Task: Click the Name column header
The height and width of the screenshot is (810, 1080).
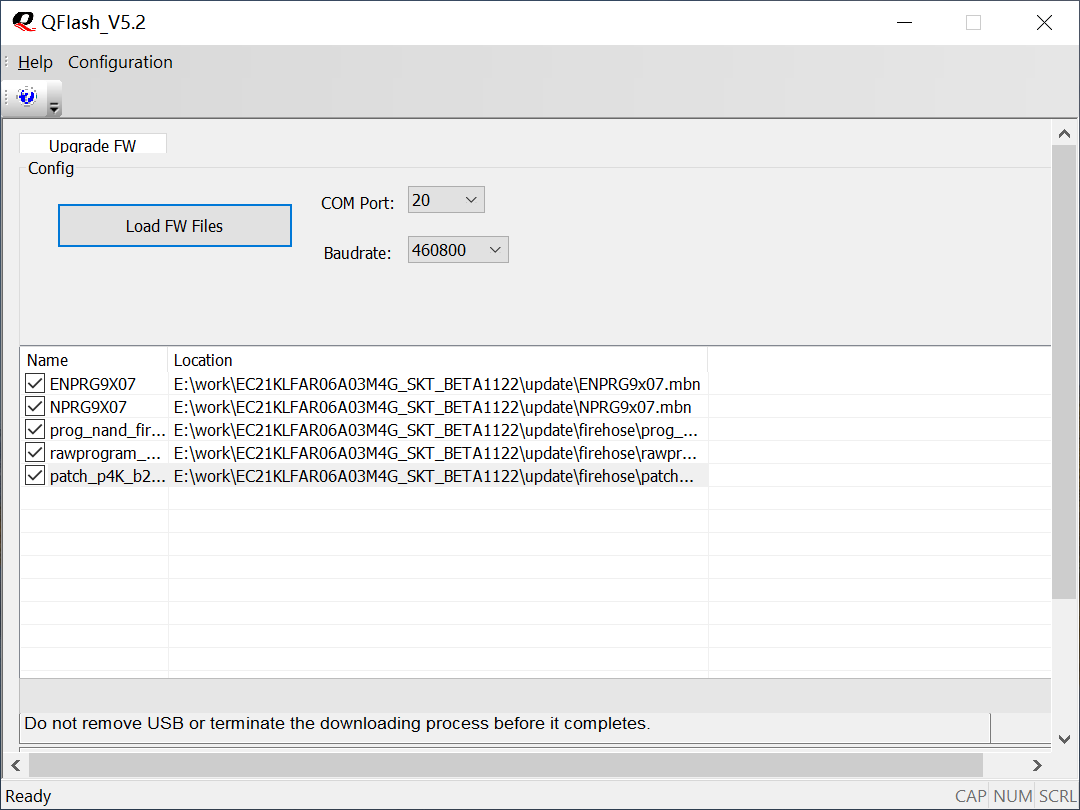Action: (94, 360)
